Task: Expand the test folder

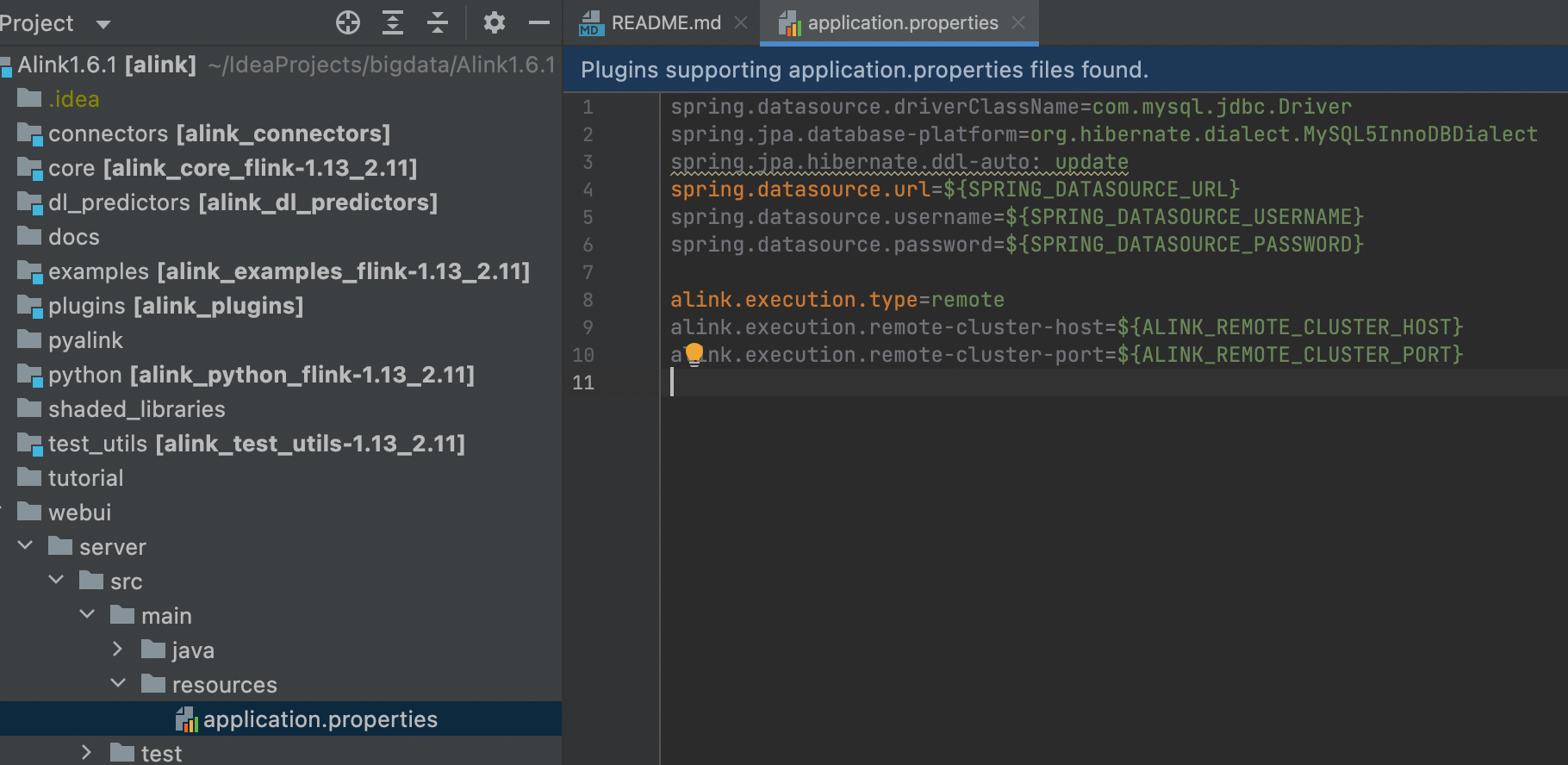Action: (x=86, y=752)
